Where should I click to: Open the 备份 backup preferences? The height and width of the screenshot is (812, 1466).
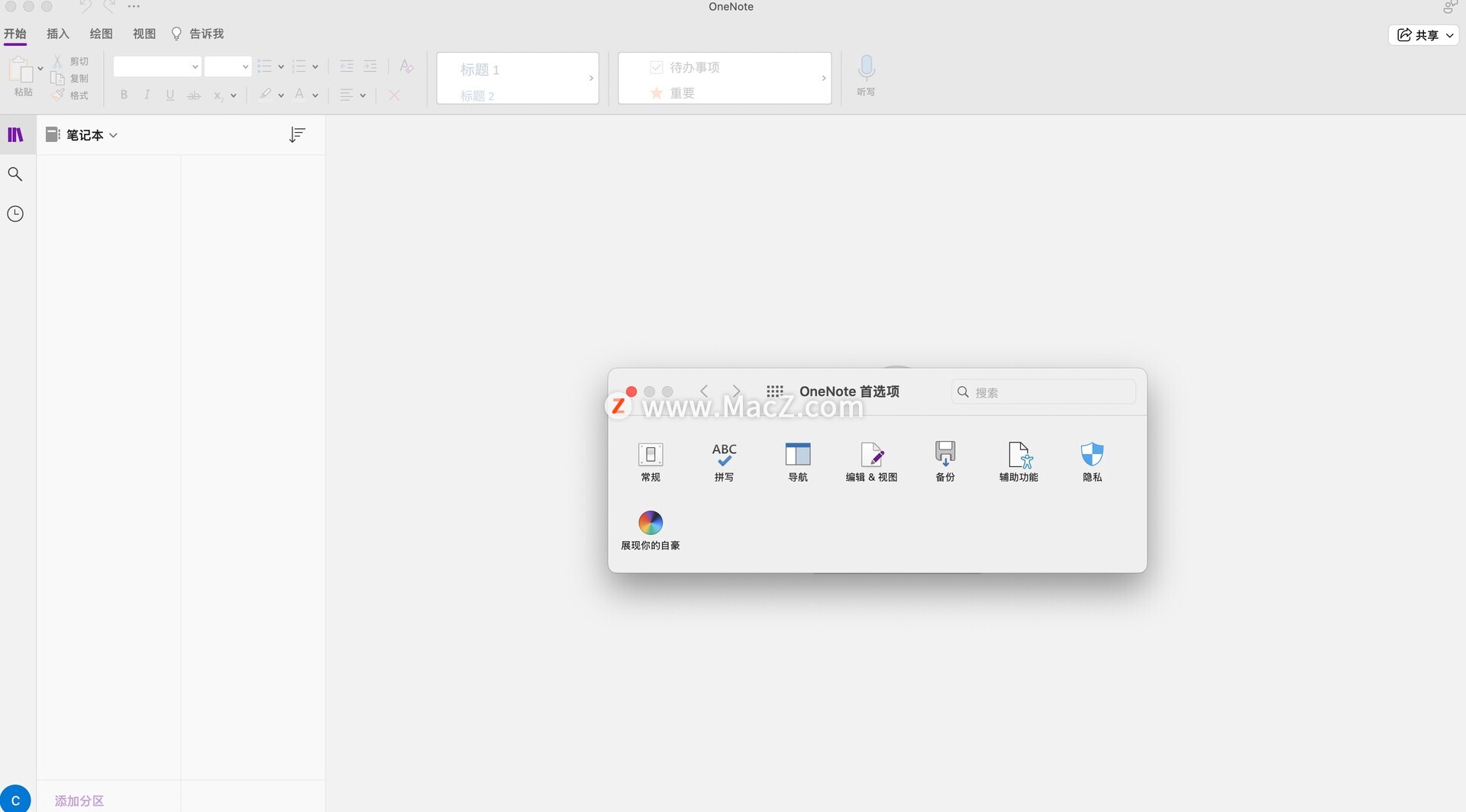(x=945, y=462)
